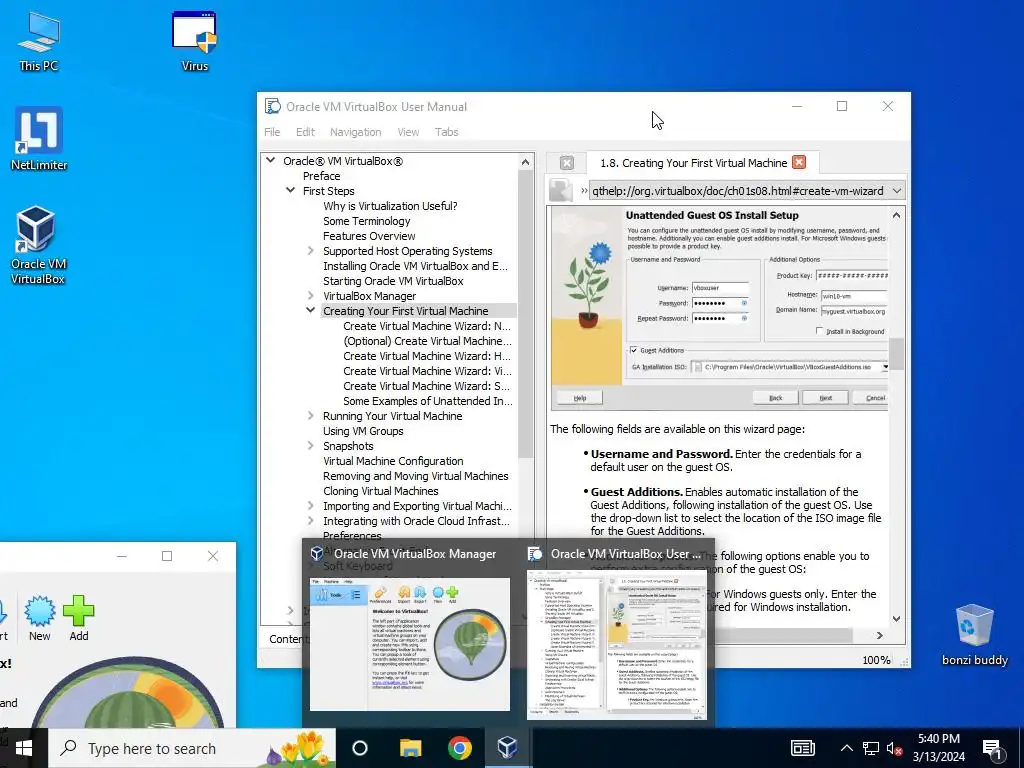Click the gray tab close icon beside the tab
Viewport: 1024px width, 768px height.
[567, 163]
